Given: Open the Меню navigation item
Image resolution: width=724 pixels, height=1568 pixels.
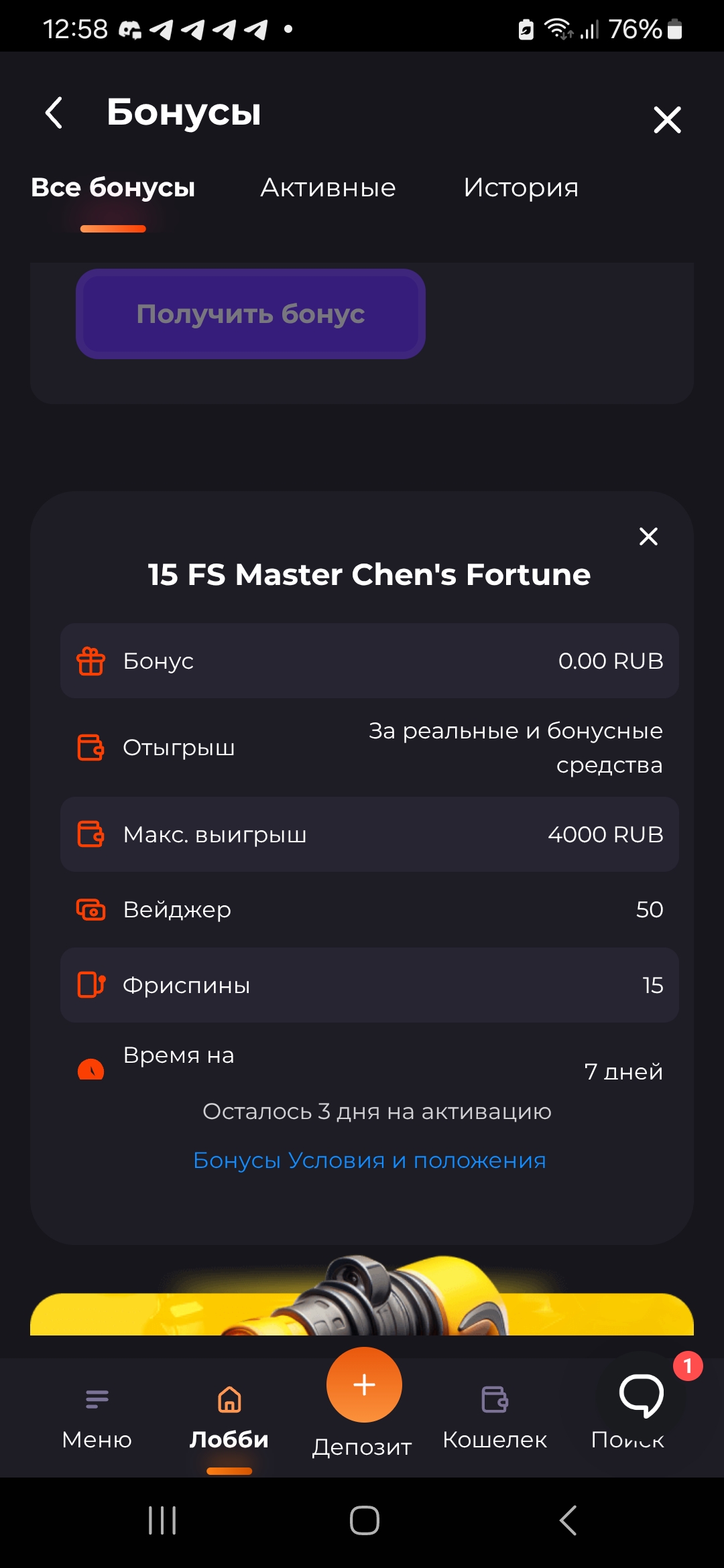Looking at the screenshot, I should [97, 1414].
